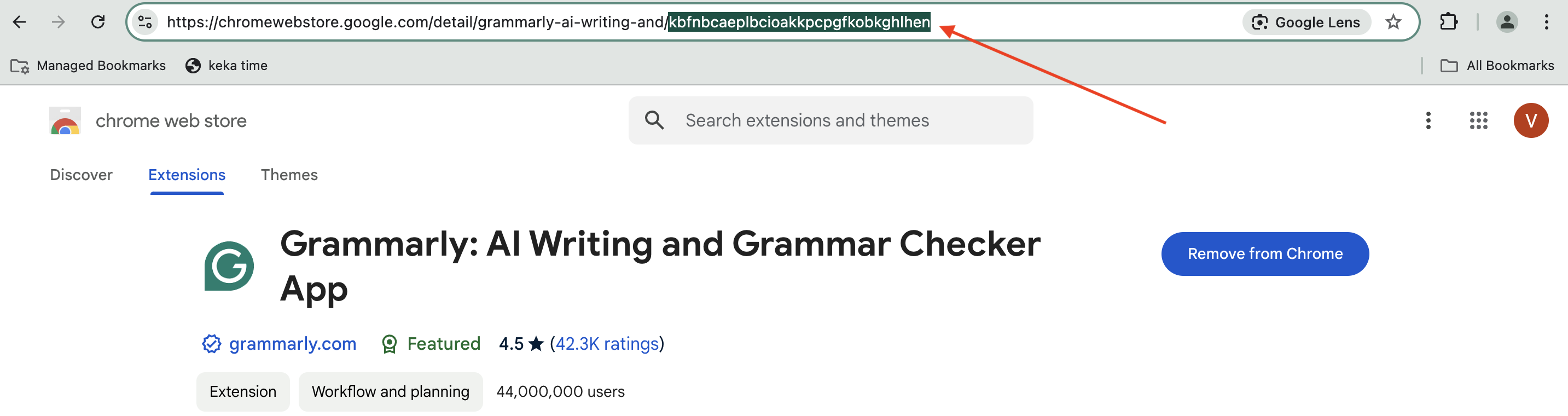This screenshot has width=1568, height=416.
Task: Click the search magnifier icon
Action: tap(654, 120)
